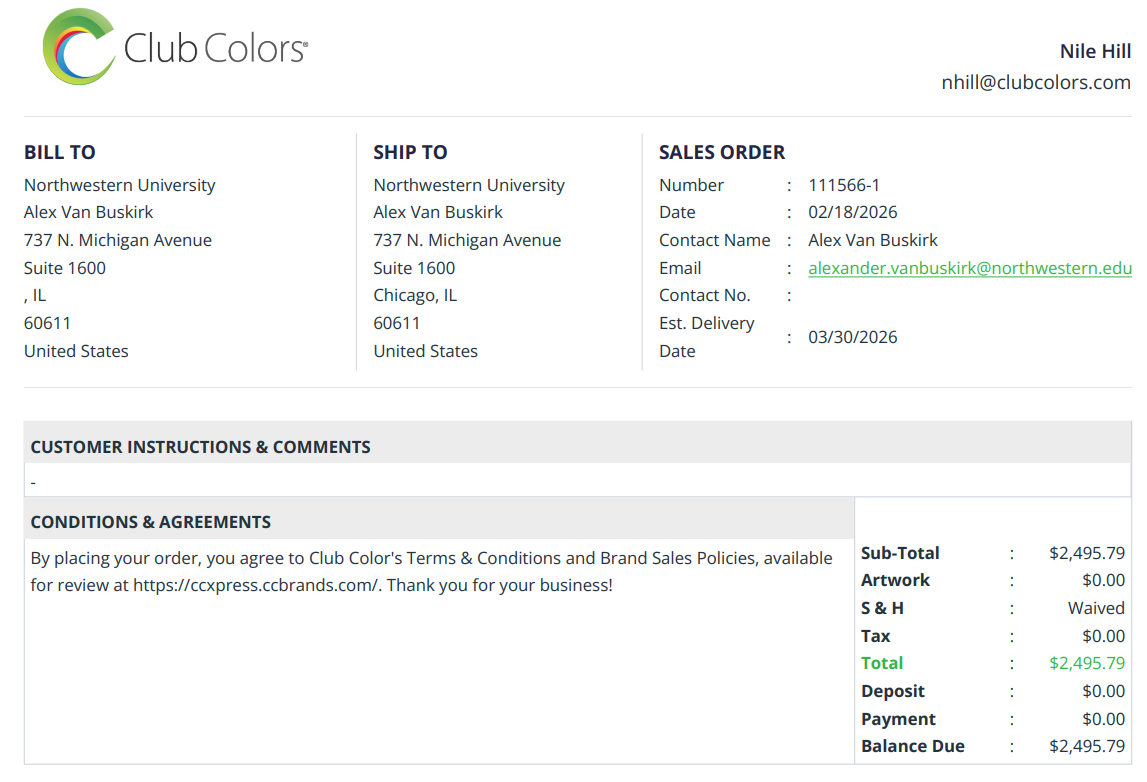Click the Artwork label
This screenshot has width=1147, height=782.
pos(895,581)
